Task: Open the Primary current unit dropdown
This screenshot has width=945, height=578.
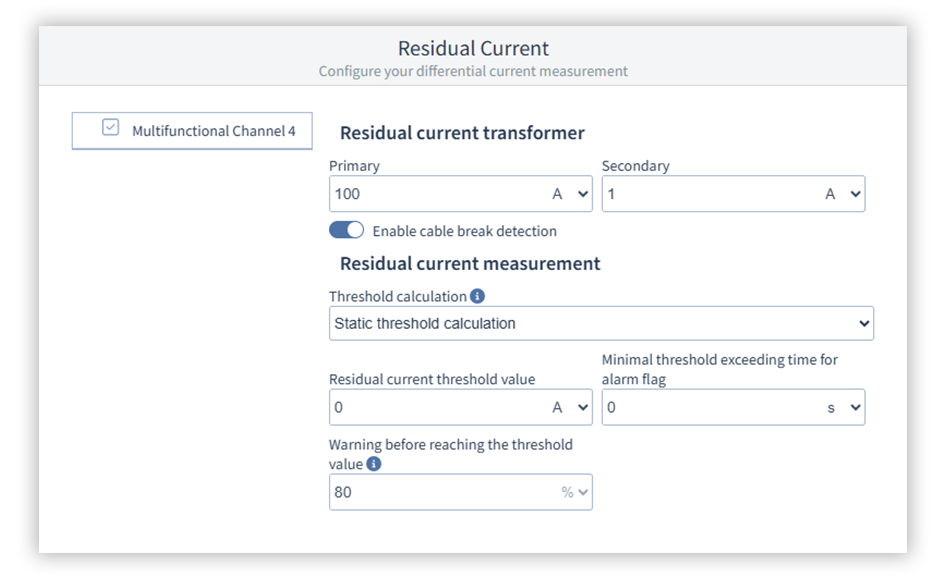Action: pos(570,194)
